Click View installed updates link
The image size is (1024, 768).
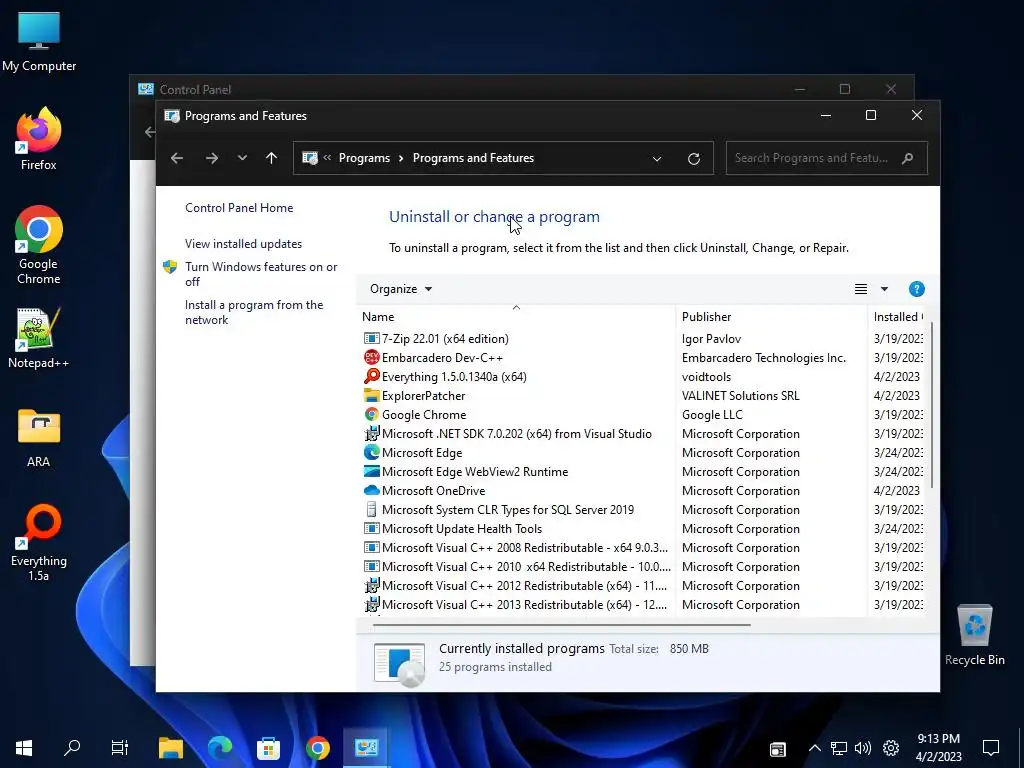tap(244, 244)
